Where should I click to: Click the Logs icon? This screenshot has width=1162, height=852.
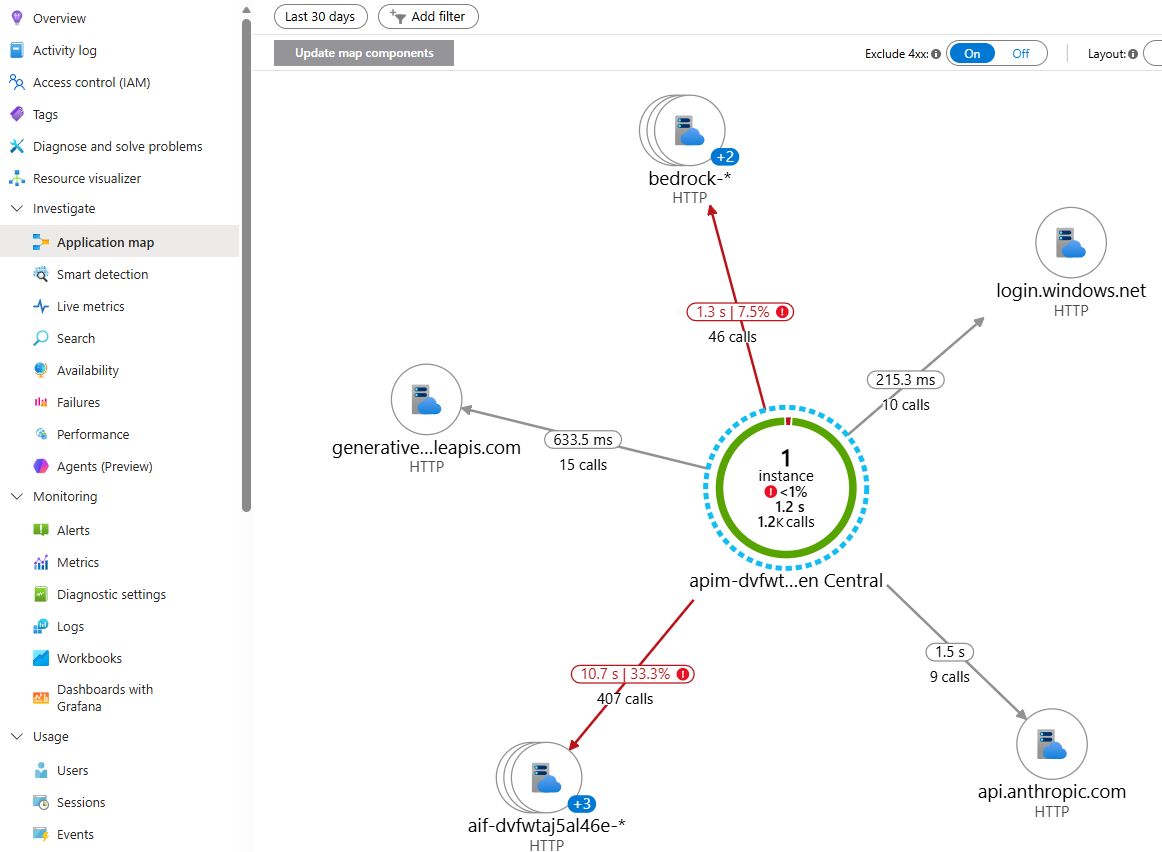coord(41,626)
